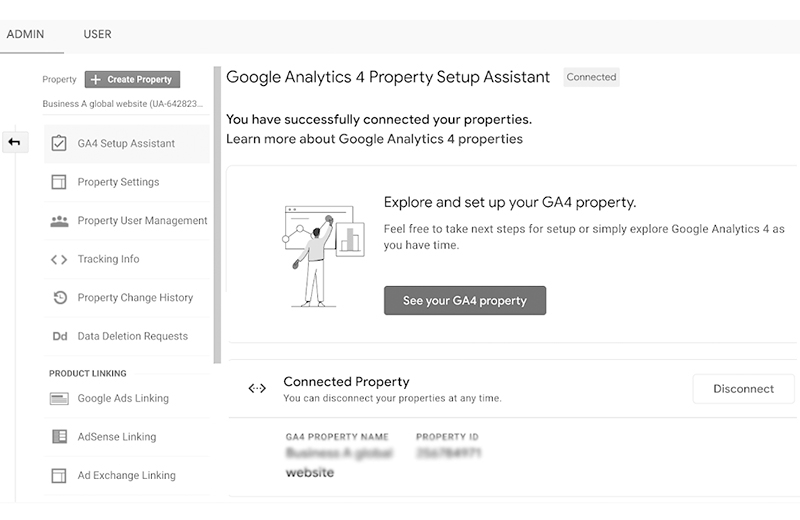Click the person-with-charts illustration
This screenshot has height=520, width=800.
click(323, 256)
